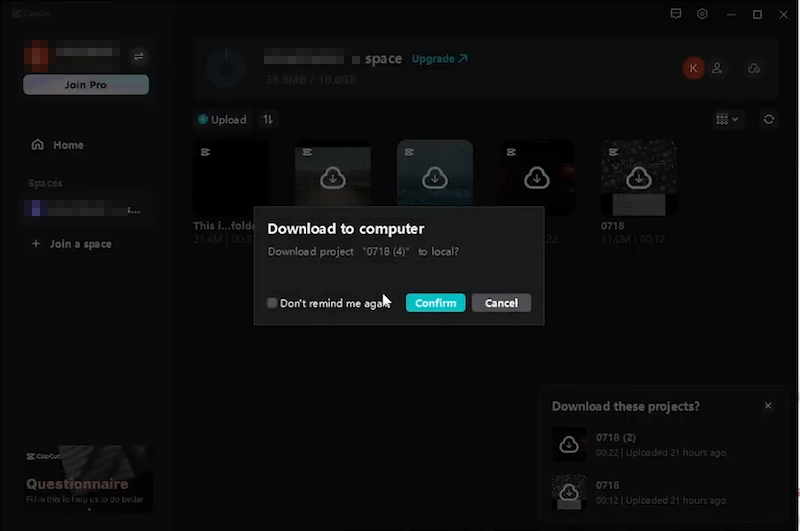Open the feedback message icon in title bar
Image resolution: width=800 pixels, height=531 pixels.
[676, 14]
